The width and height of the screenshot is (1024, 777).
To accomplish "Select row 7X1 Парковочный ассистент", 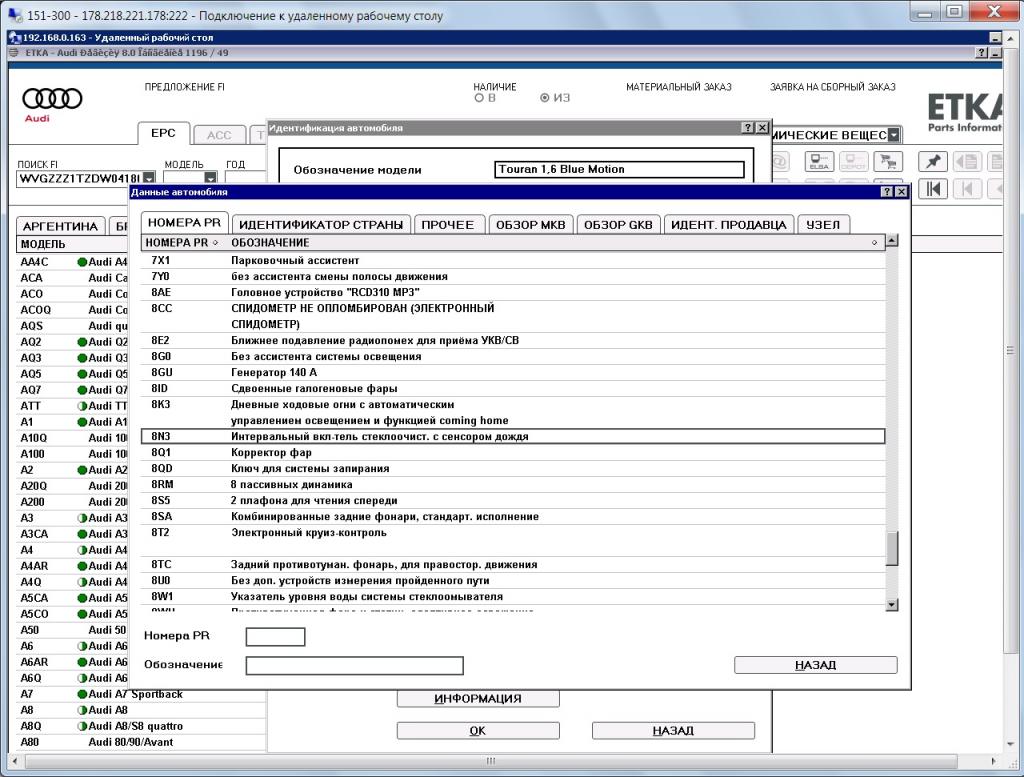I will click(513, 261).
